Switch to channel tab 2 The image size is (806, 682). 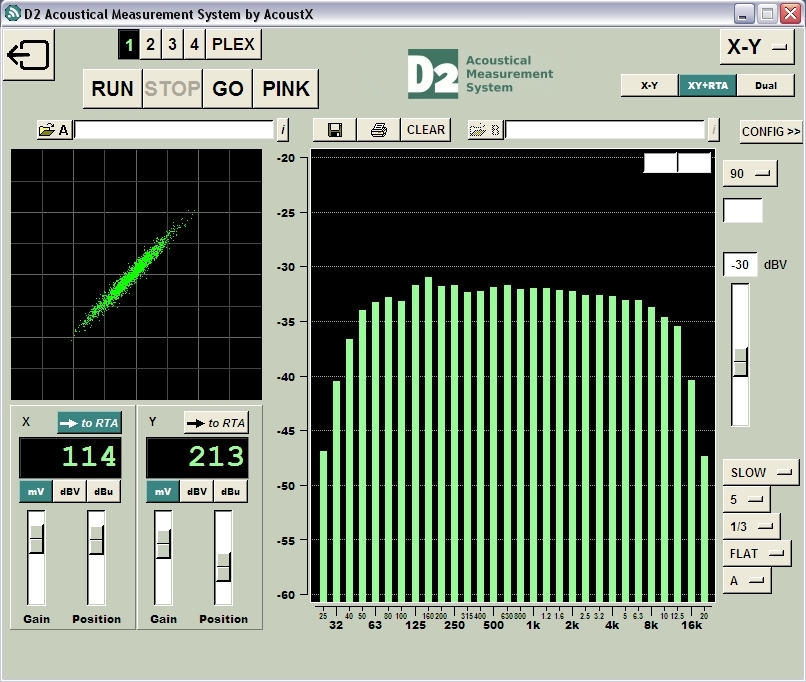(150, 45)
